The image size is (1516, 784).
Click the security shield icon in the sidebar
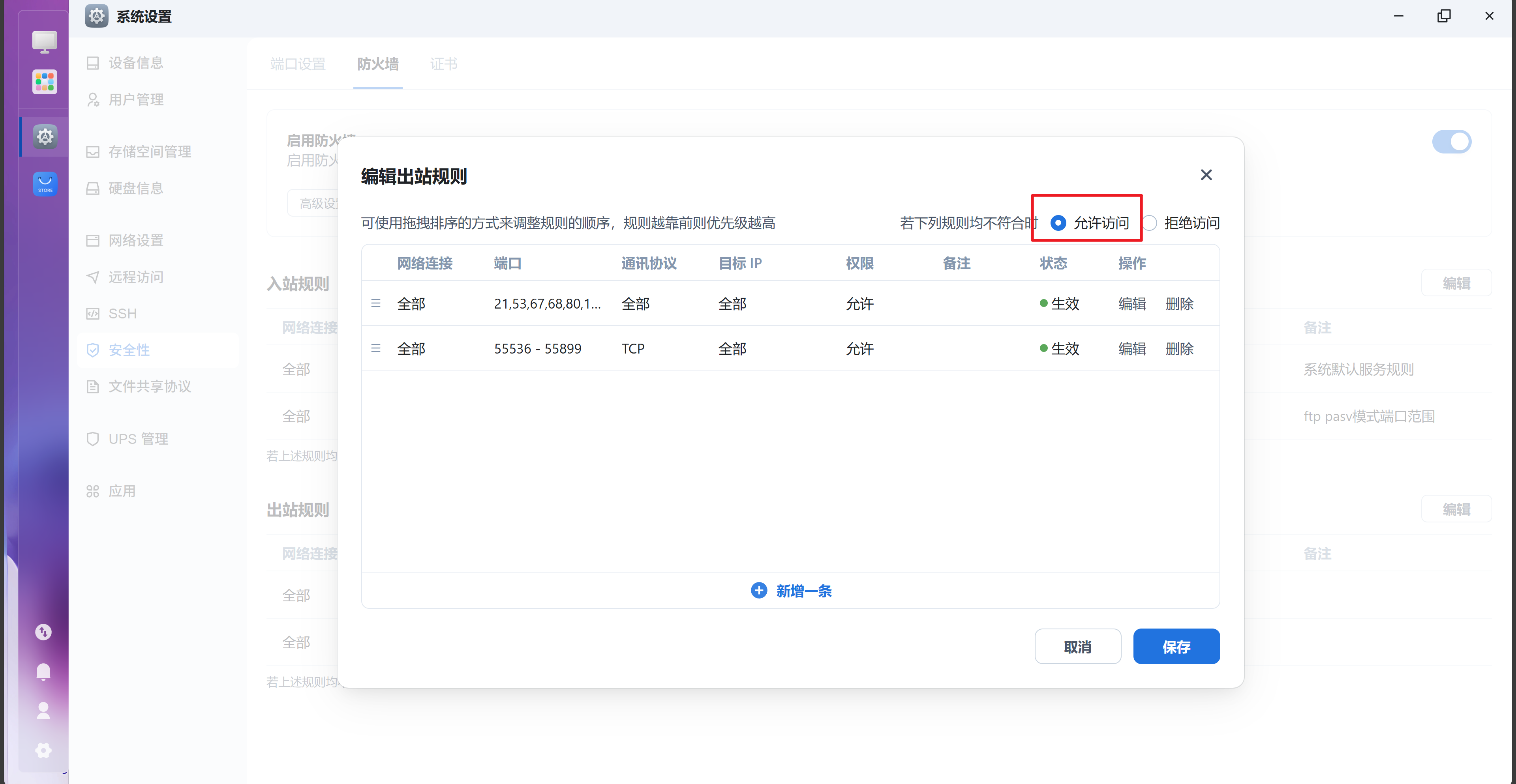[x=93, y=350]
